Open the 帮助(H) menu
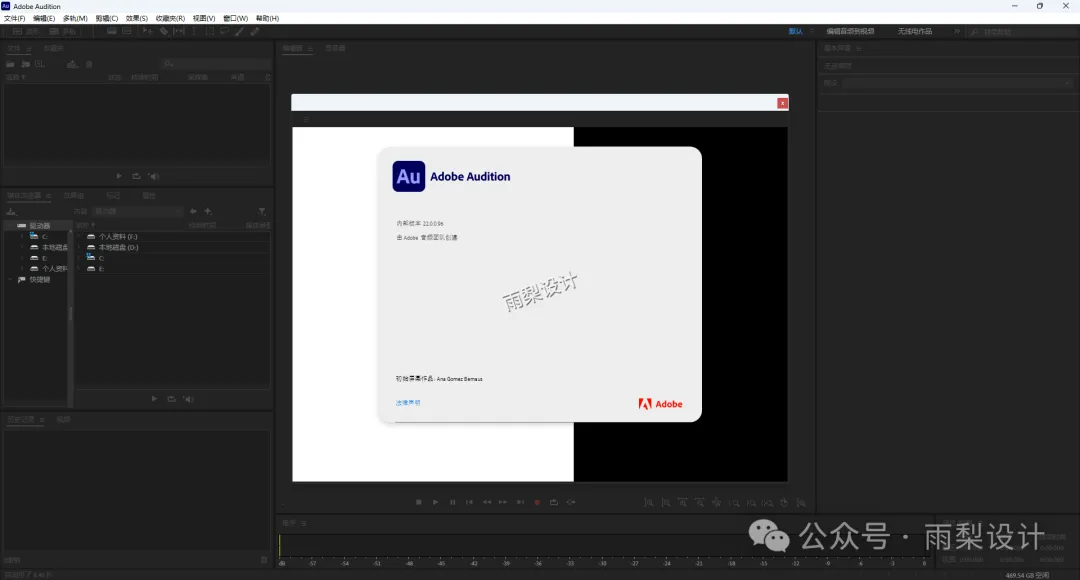 coord(267,19)
